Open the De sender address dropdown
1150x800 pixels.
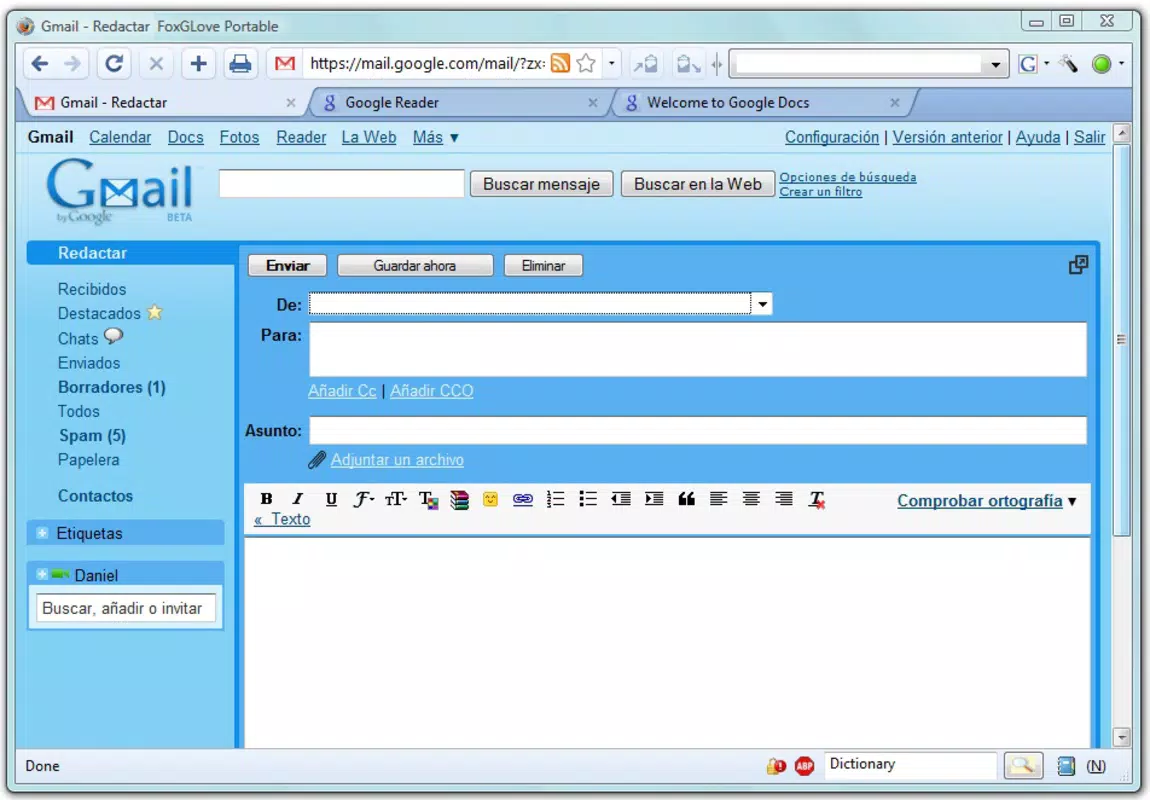click(x=762, y=304)
